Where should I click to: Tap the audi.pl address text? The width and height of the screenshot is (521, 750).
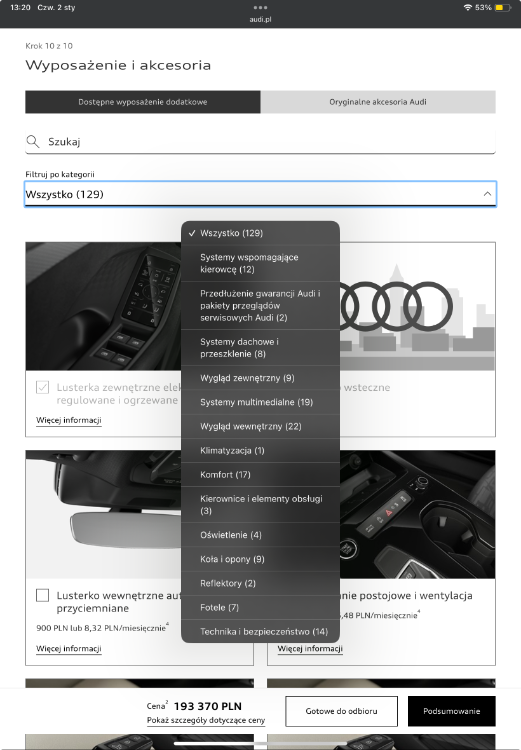tap(260, 20)
